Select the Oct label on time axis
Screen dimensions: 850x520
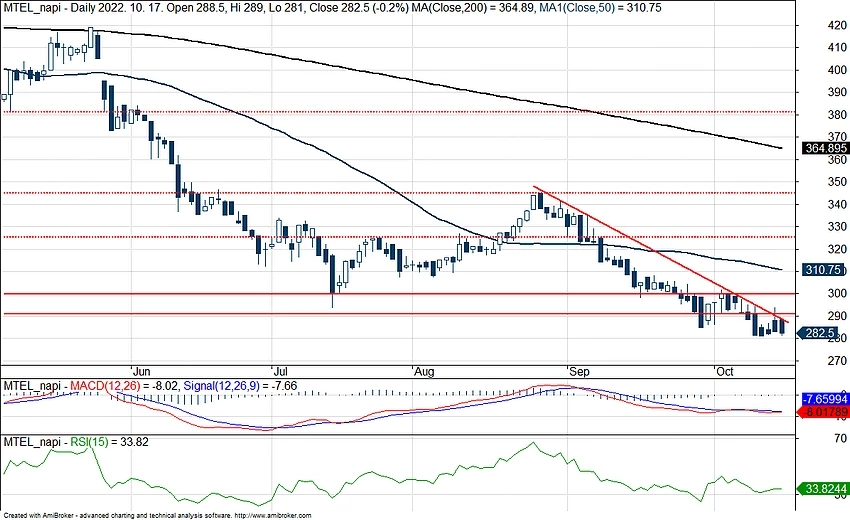tap(725, 371)
